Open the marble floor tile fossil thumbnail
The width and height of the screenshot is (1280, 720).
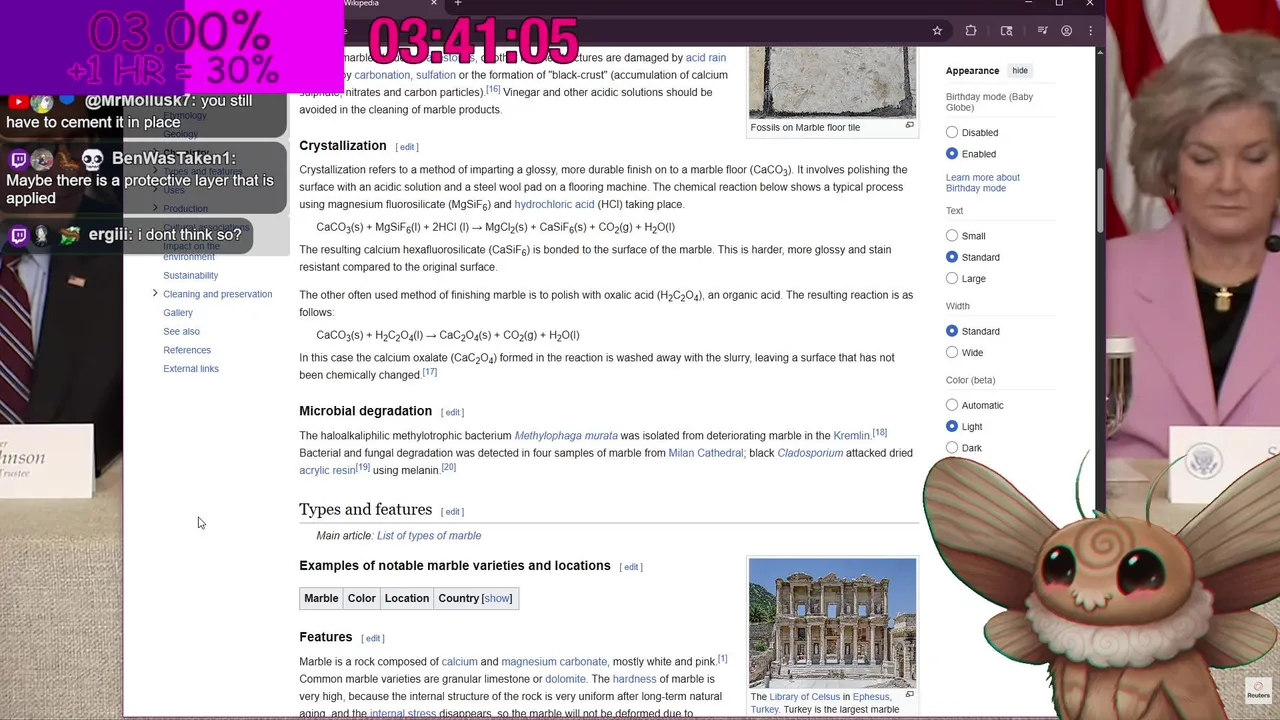coord(832,82)
